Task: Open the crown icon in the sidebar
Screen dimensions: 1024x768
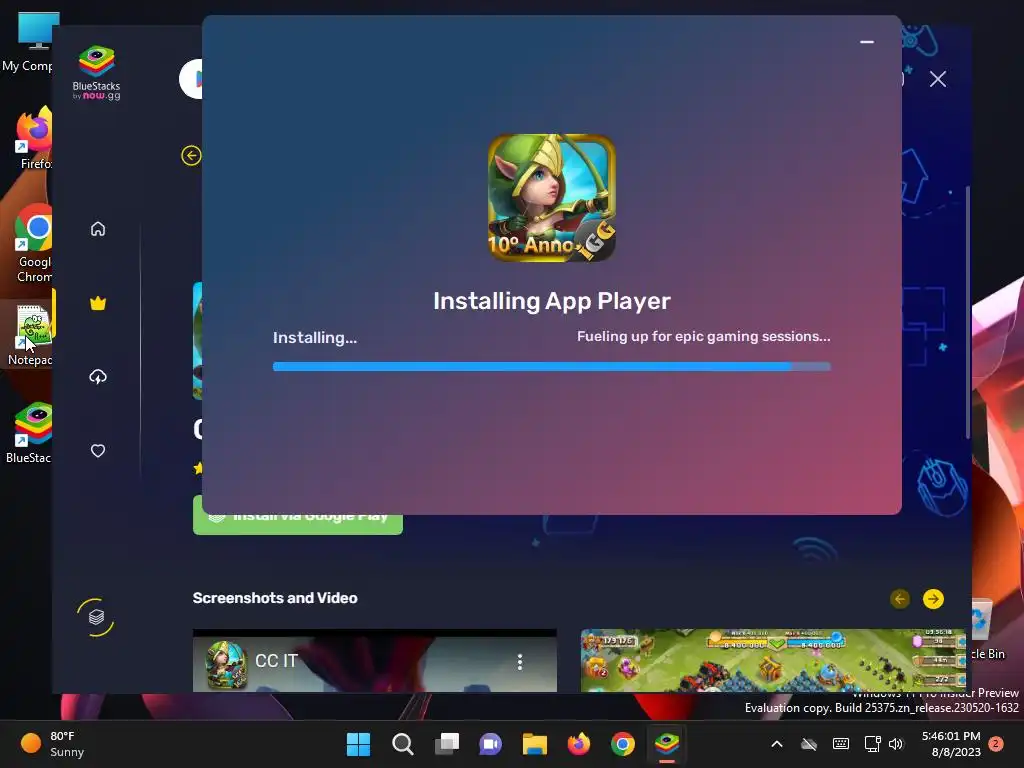Action: (98, 303)
